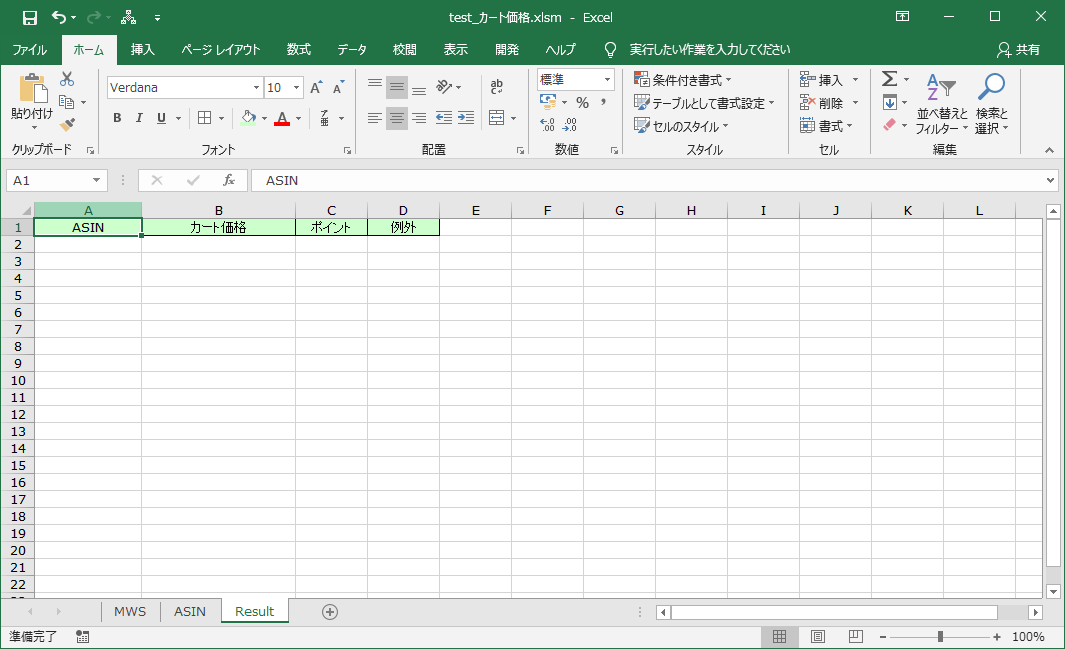The height and width of the screenshot is (649, 1065).
Task: Open セルのスタイル cell styles
Action: pyautogui.click(x=681, y=125)
